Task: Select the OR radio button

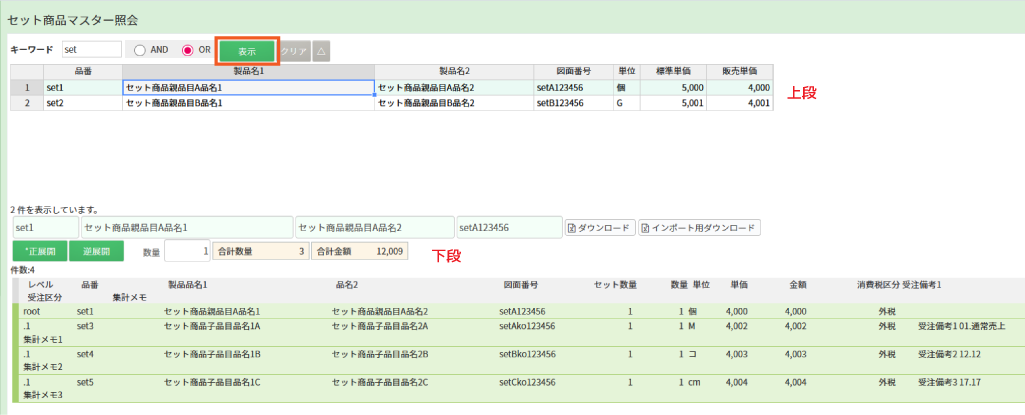Action: 187,50
